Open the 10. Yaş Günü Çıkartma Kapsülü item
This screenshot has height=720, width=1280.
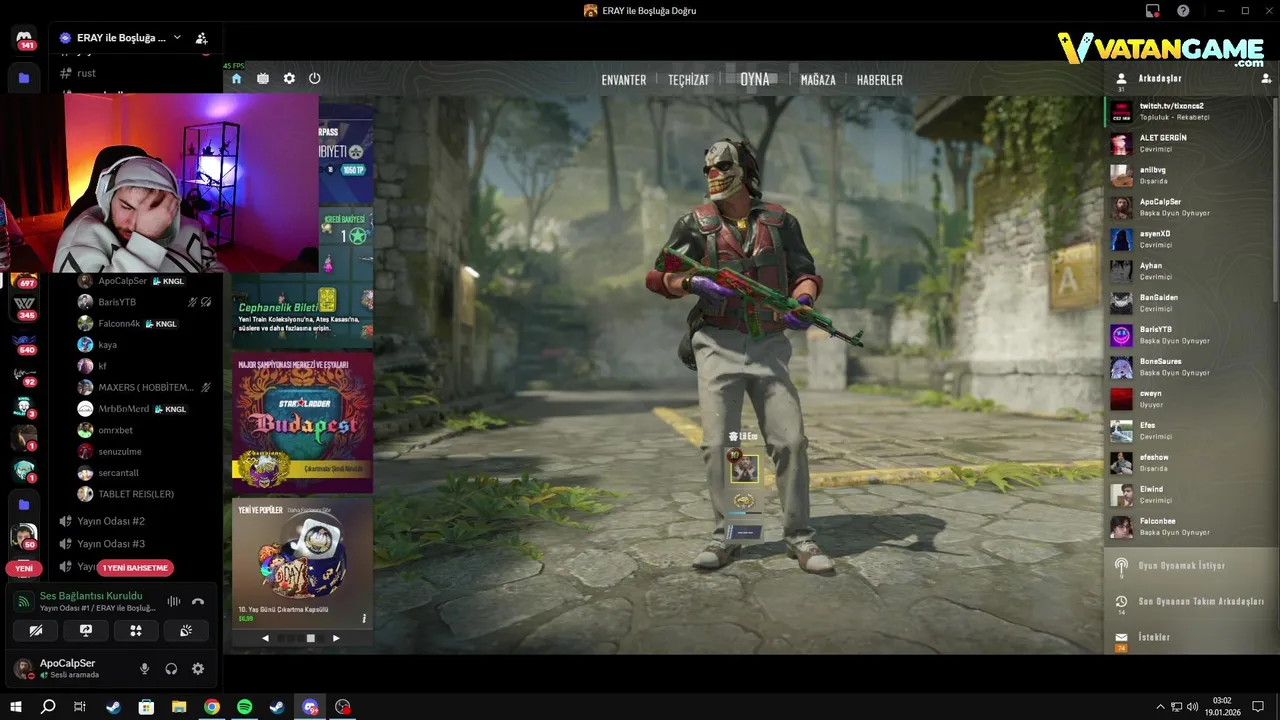point(302,562)
